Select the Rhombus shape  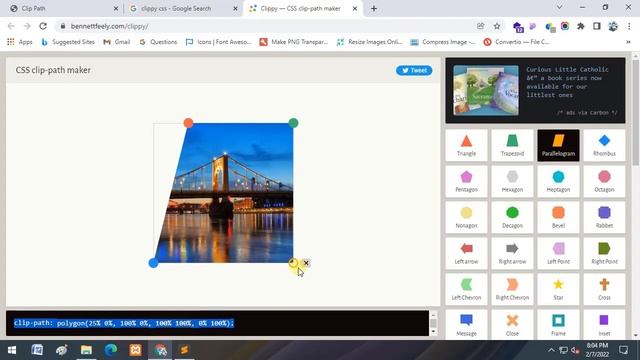pos(604,145)
